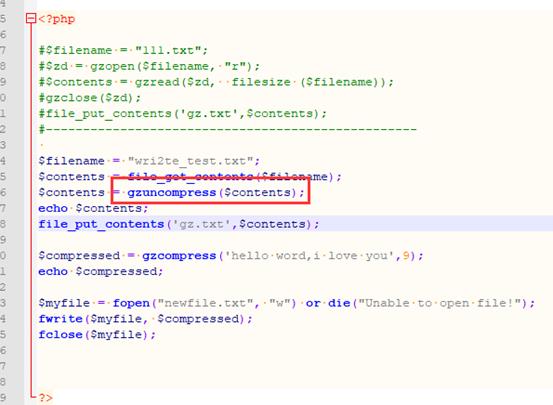Click the gzcompress function name
553x405 pixels.
(179, 256)
